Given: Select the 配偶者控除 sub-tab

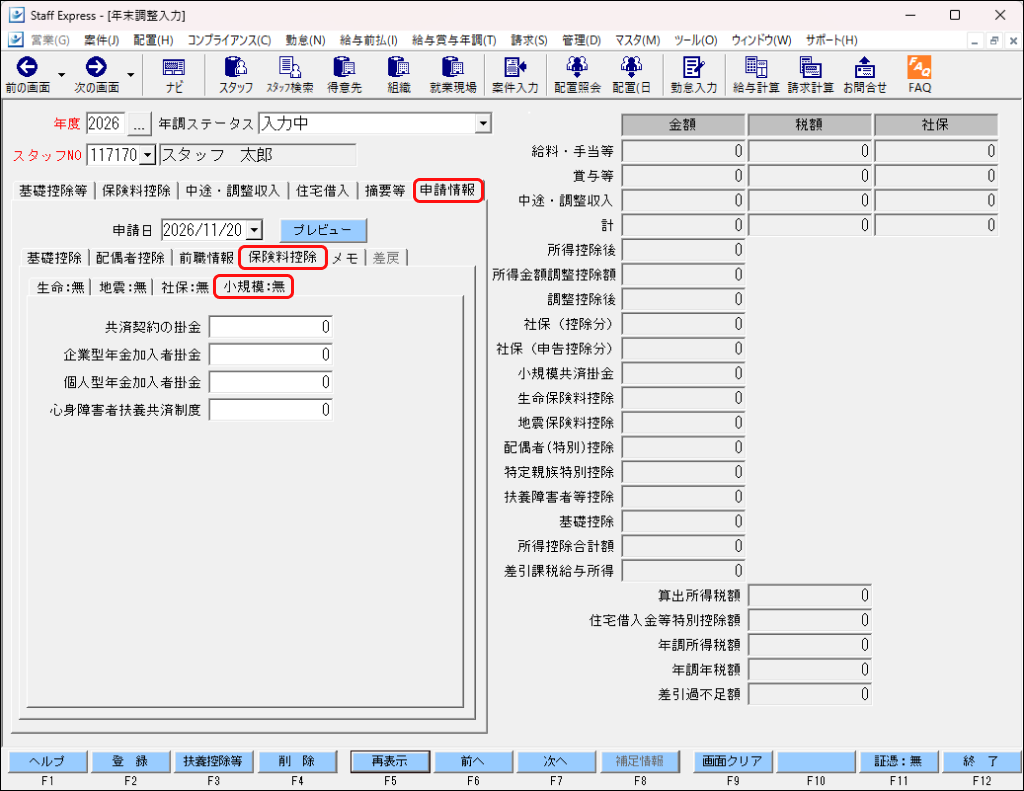Looking at the screenshot, I should pos(130,258).
